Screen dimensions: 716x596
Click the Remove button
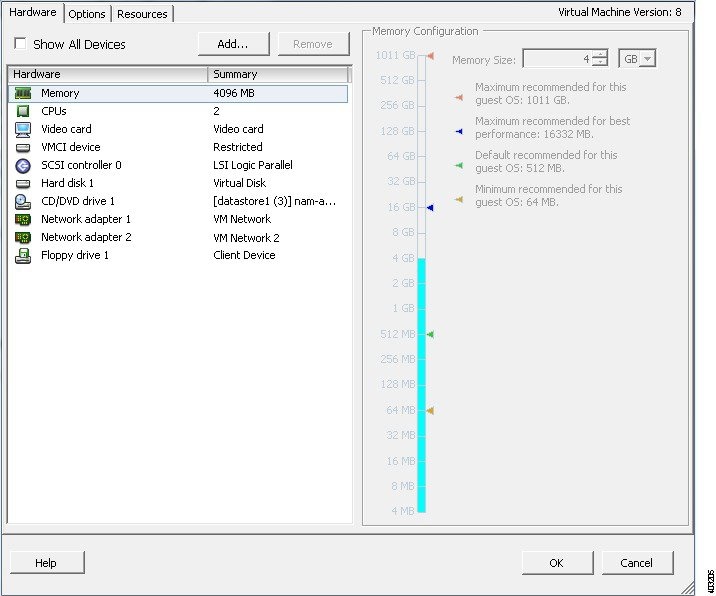pyautogui.click(x=313, y=44)
